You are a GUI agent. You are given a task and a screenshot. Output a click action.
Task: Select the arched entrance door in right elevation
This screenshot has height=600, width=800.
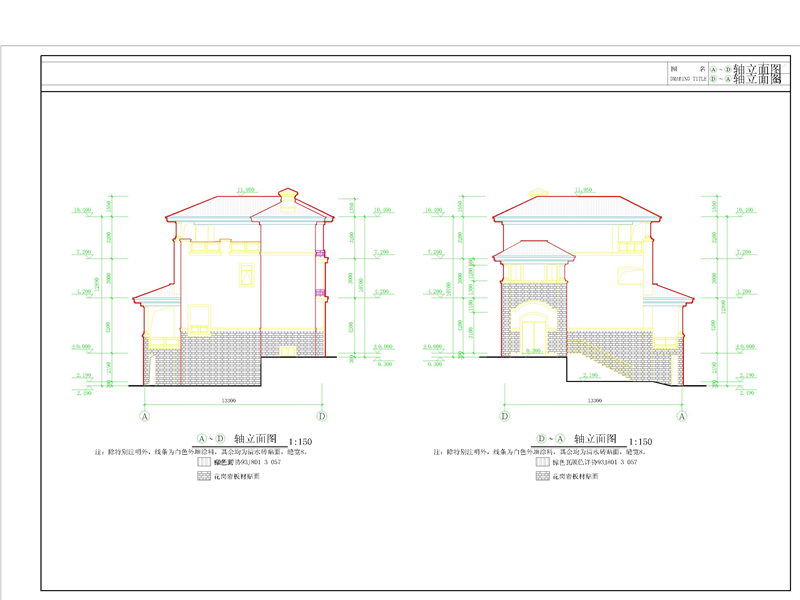point(536,334)
